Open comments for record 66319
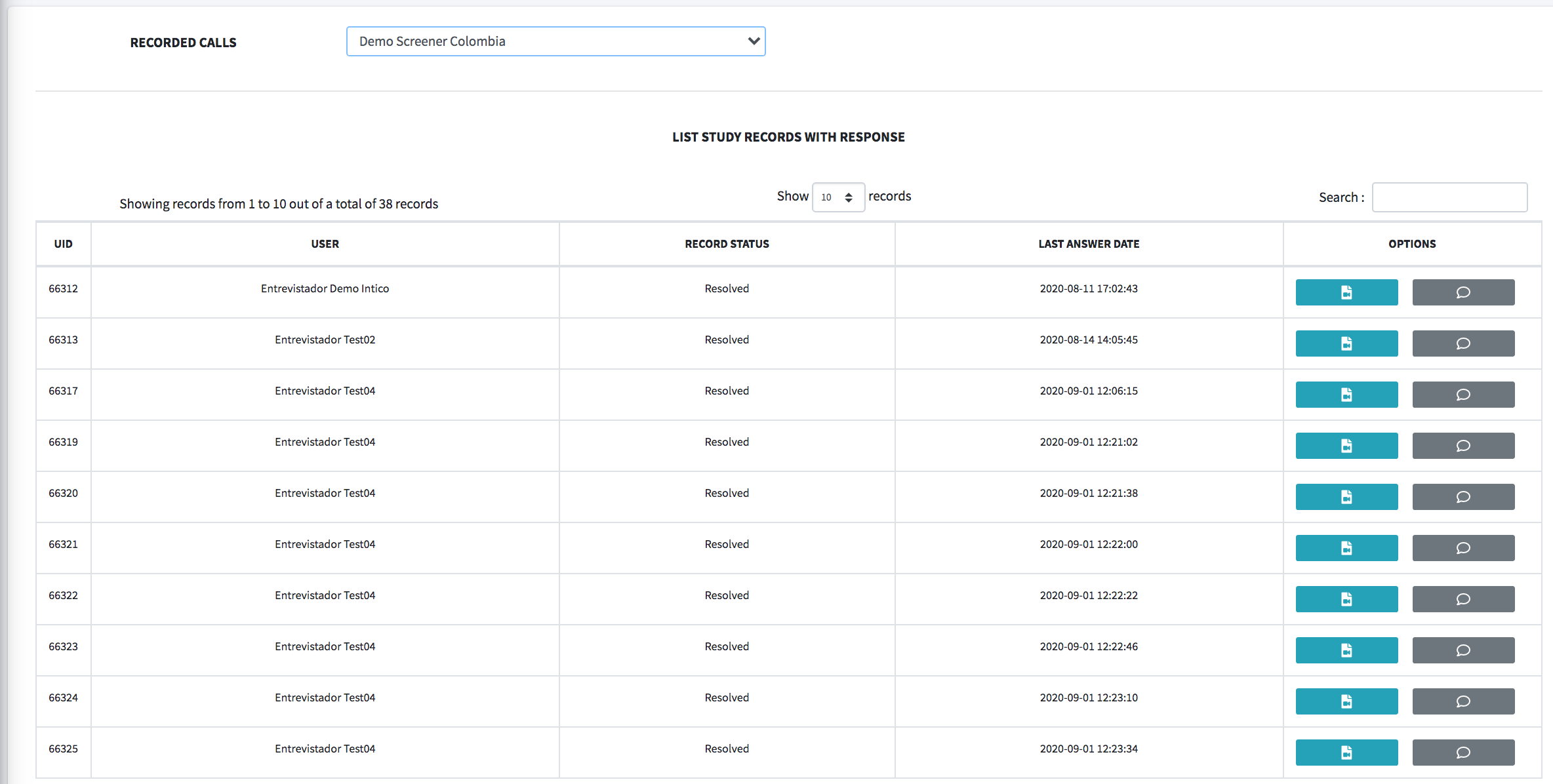Image resolution: width=1553 pixels, height=784 pixels. click(x=1463, y=446)
